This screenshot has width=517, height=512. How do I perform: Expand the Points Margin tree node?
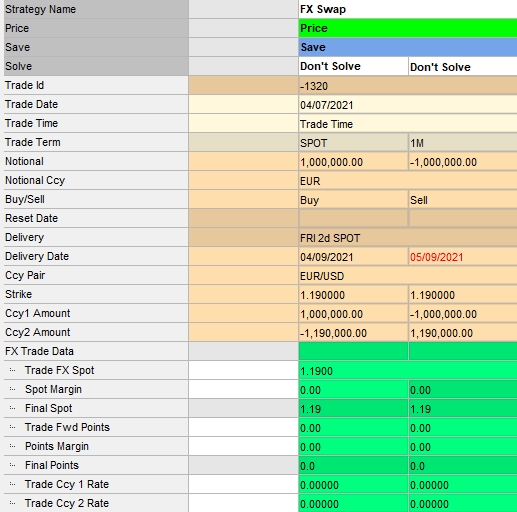pyautogui.click(x=13, y=446)
